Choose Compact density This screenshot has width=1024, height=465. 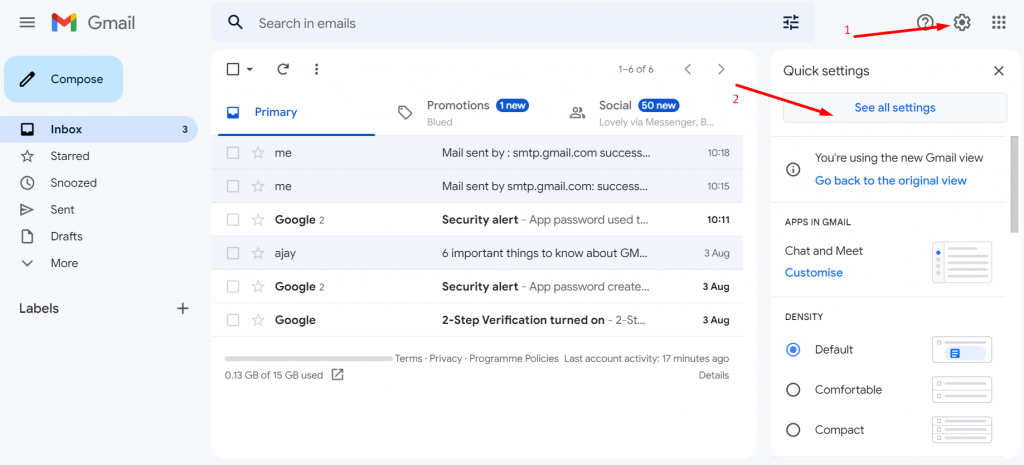pos(793,430)
